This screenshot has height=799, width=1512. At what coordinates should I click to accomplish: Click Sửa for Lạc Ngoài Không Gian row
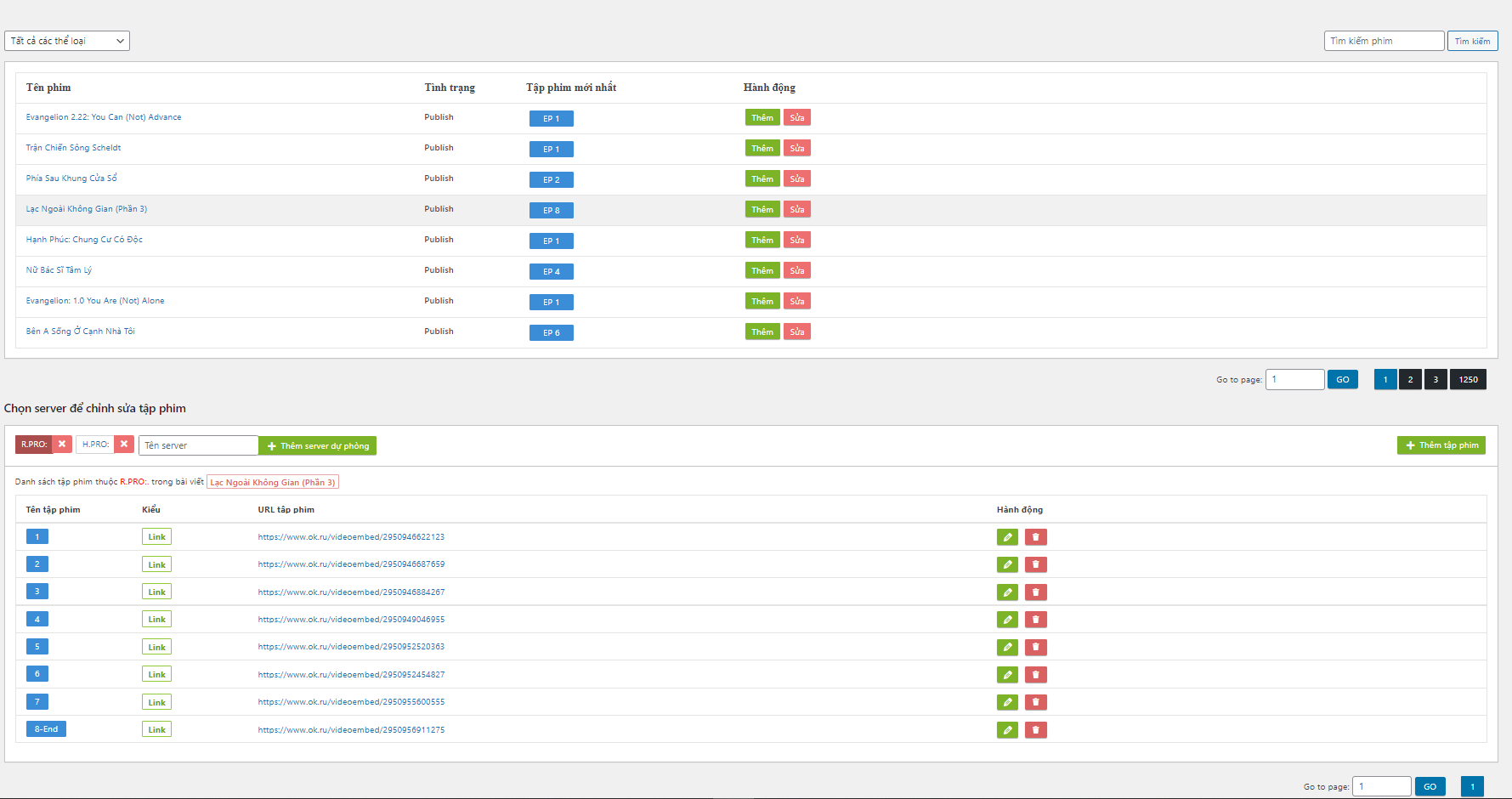797,210
